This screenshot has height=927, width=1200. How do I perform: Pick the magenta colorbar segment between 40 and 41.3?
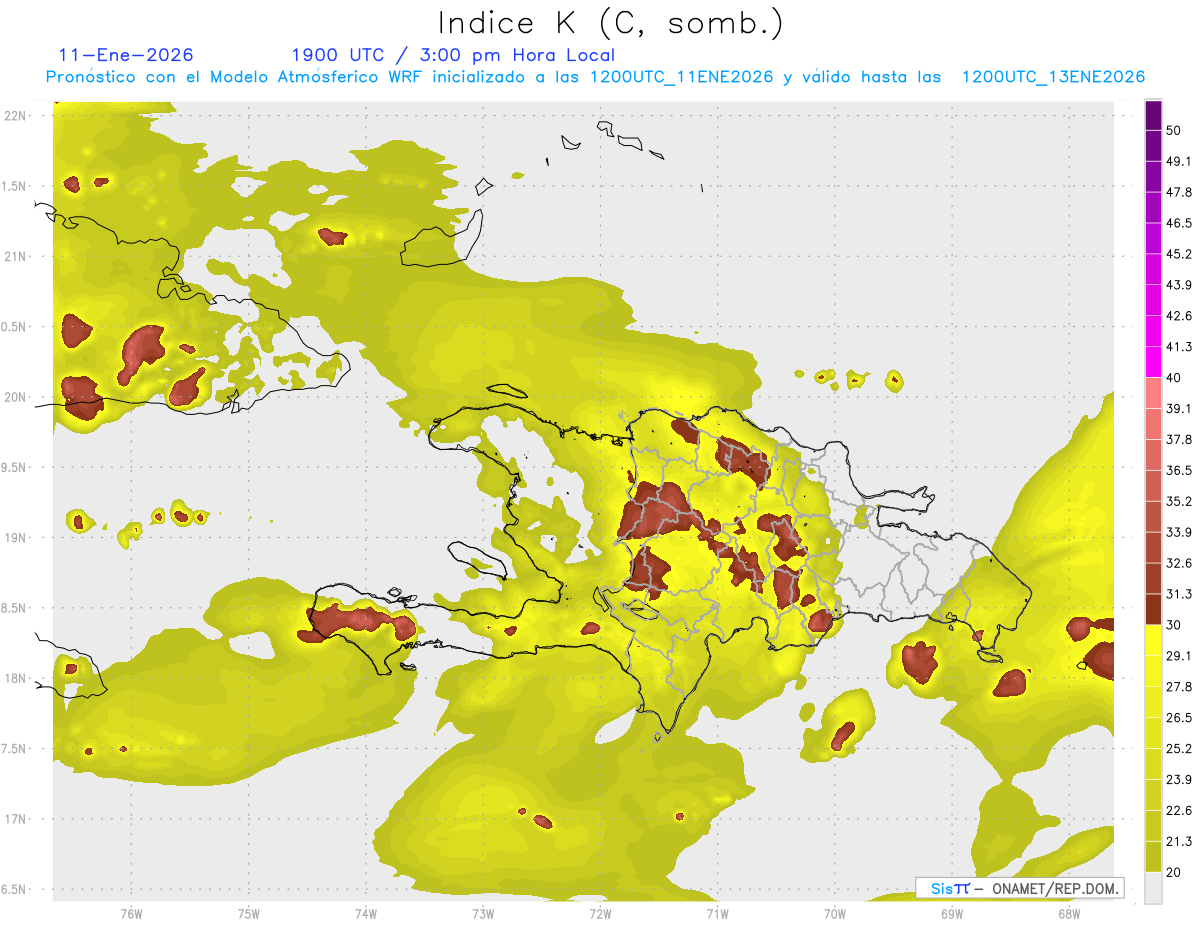pyautogui.click(x=1153, y=363)
